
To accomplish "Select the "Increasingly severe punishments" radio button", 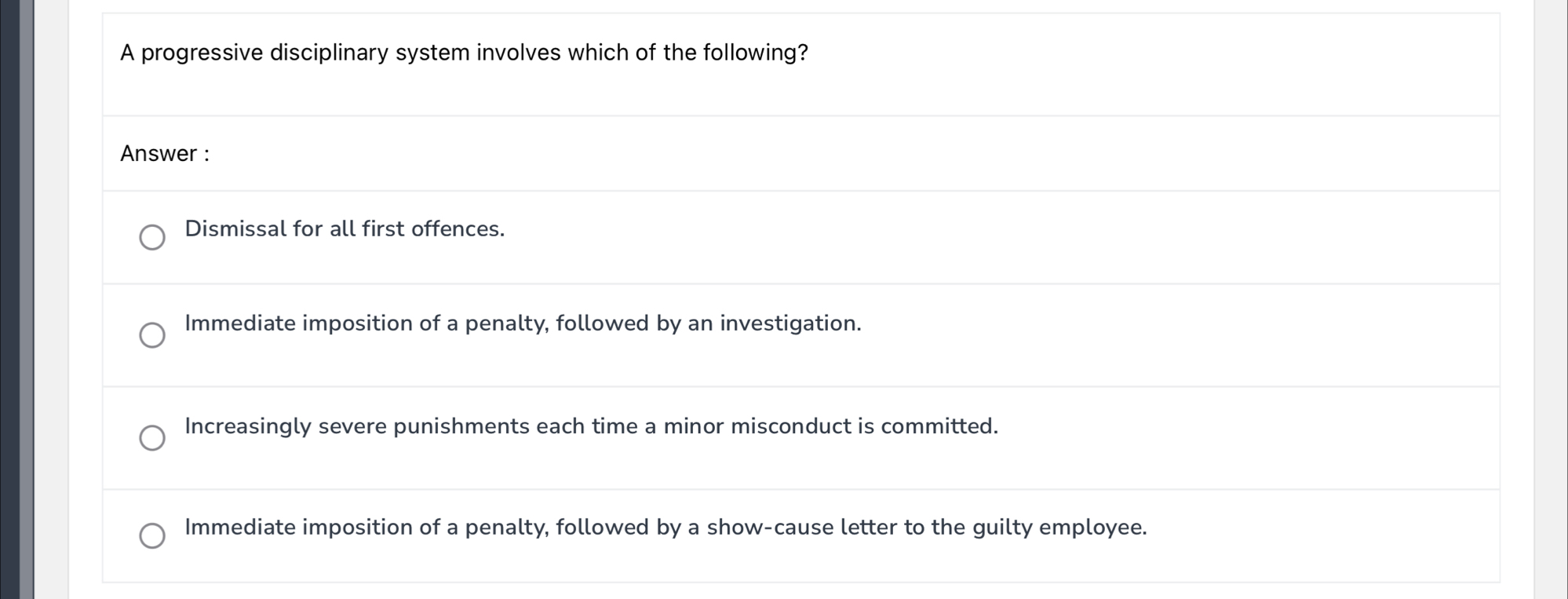I will tap(152, 438).
